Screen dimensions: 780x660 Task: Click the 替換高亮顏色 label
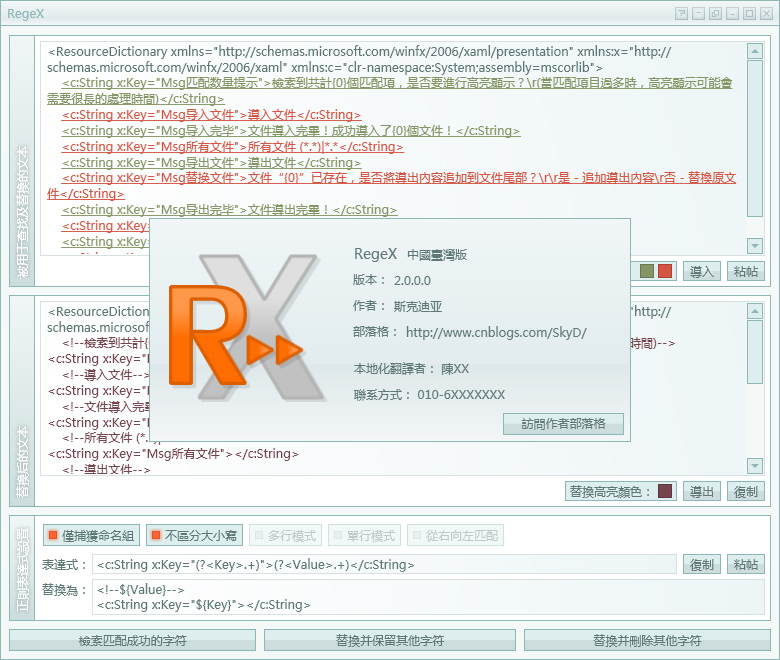(x=610, y=491)
